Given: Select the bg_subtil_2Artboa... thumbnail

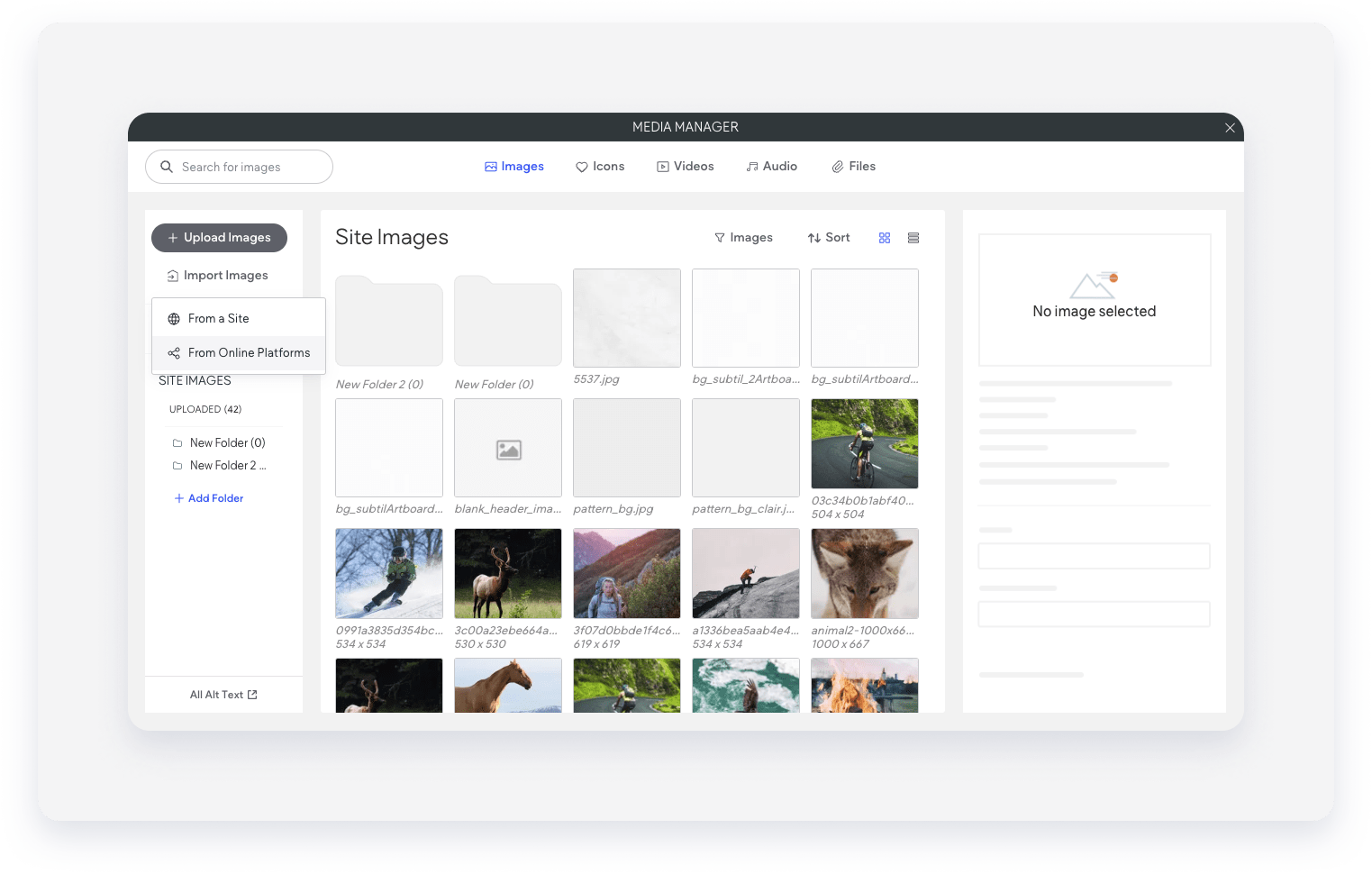Looking at the screenshot, I should point(746,318).
